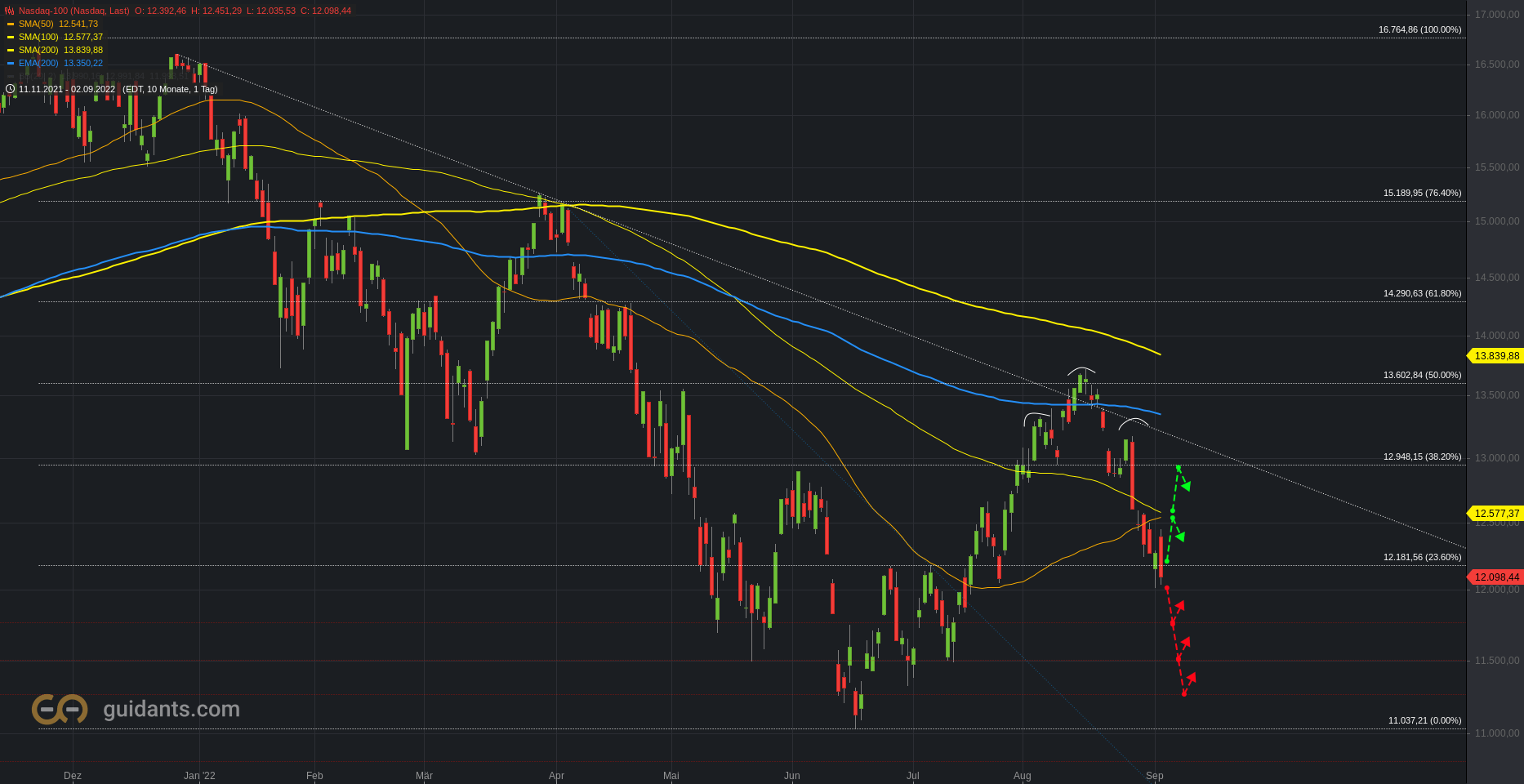This screenshot has width=1524, height=784.
Task: Click the 16.000,00 price-axis label
Action: (x=1497, y=115)
